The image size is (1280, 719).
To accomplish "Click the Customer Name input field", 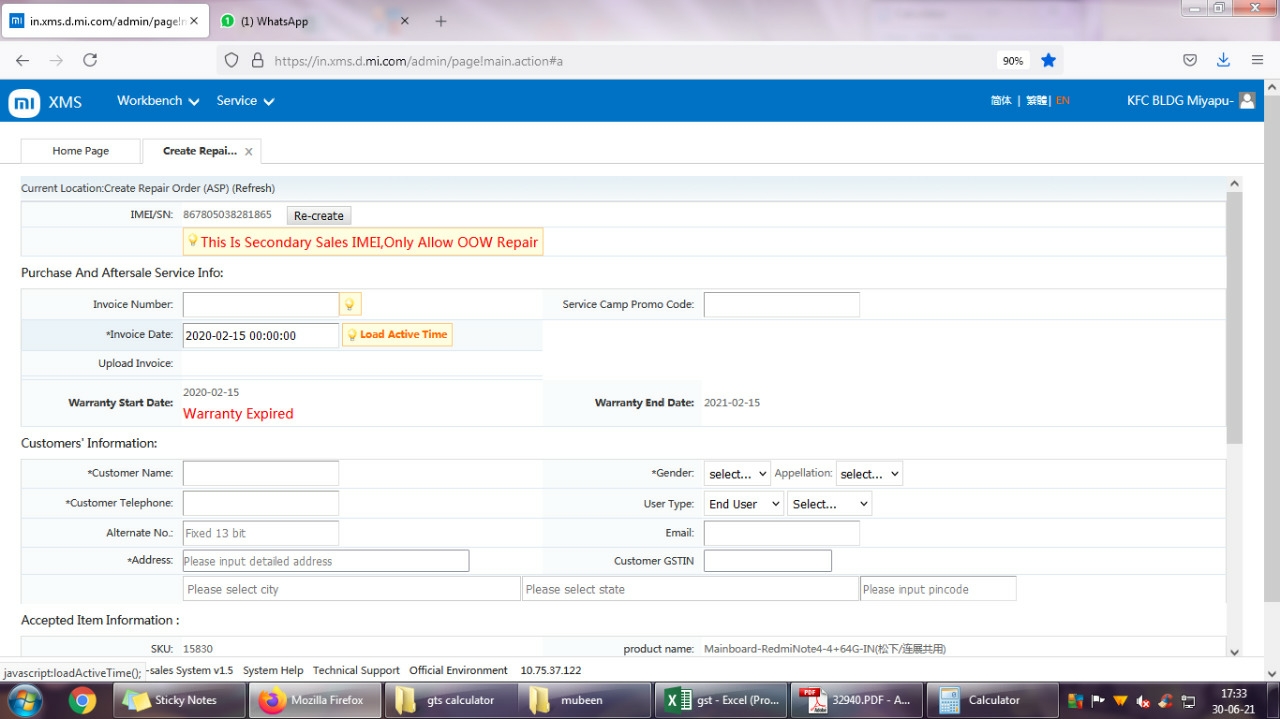I will [x=260, y=473].
